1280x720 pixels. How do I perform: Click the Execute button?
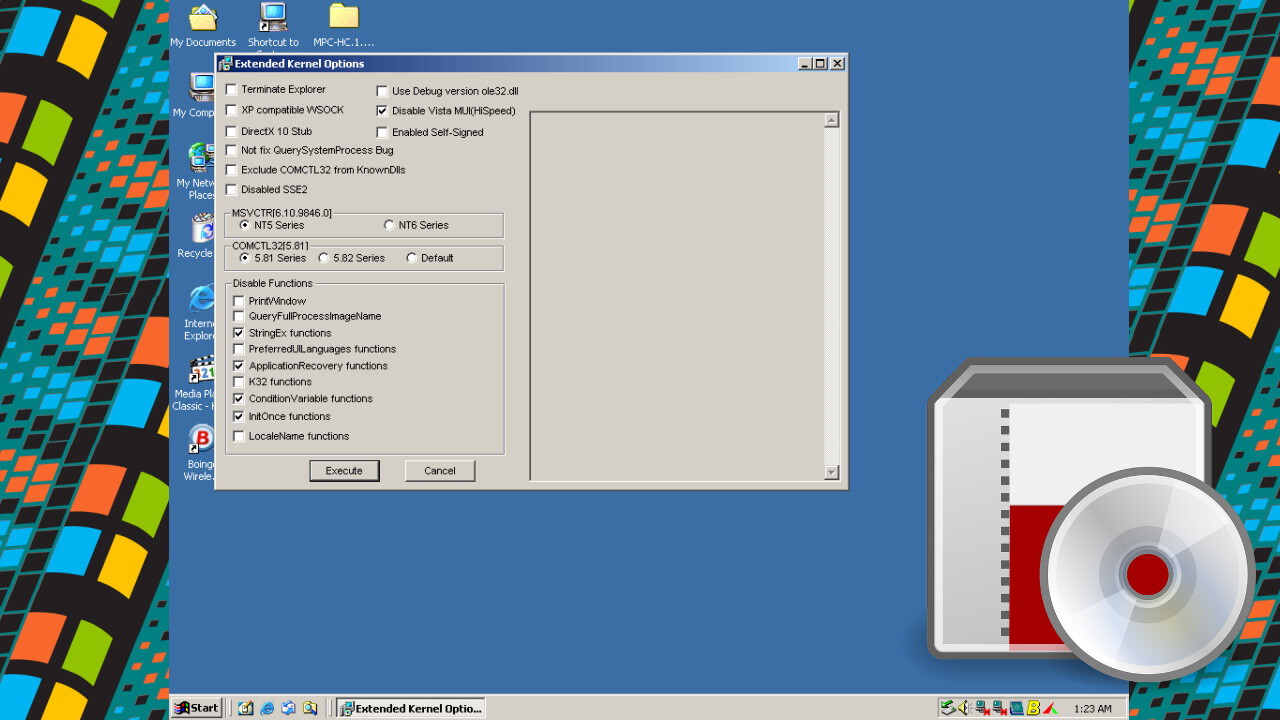tap(344, 470)
